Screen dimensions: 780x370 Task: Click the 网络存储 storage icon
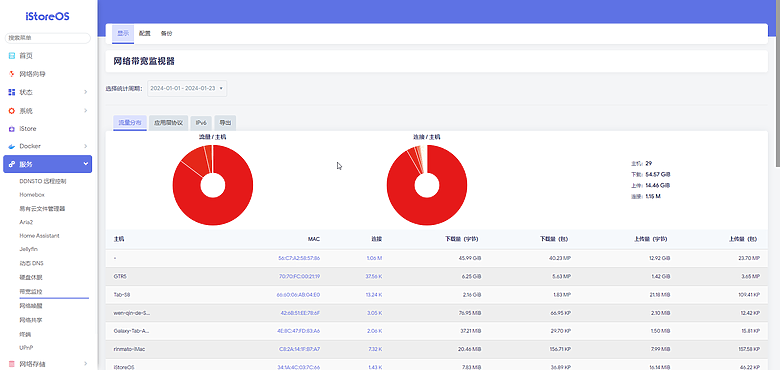coord(12,364)
